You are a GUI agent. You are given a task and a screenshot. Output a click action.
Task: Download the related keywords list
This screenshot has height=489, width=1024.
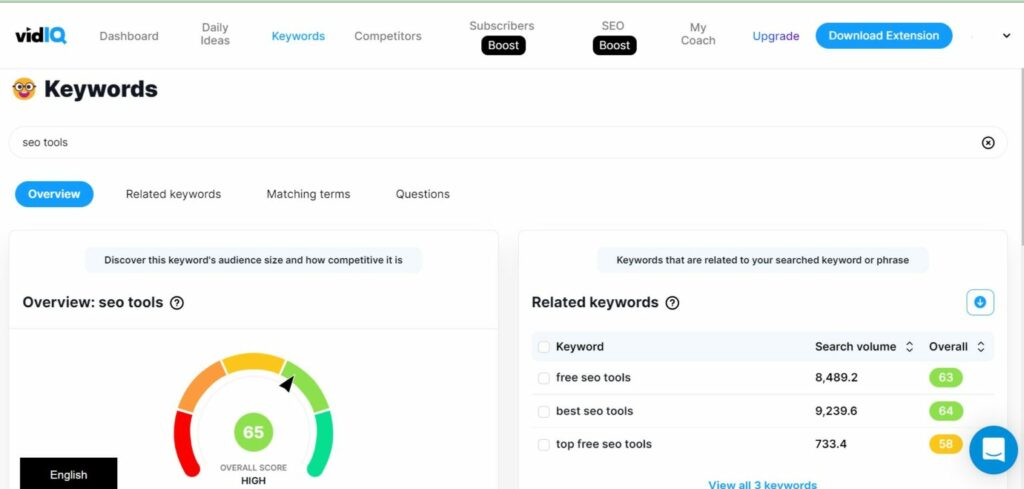click(x=980, y=302)
